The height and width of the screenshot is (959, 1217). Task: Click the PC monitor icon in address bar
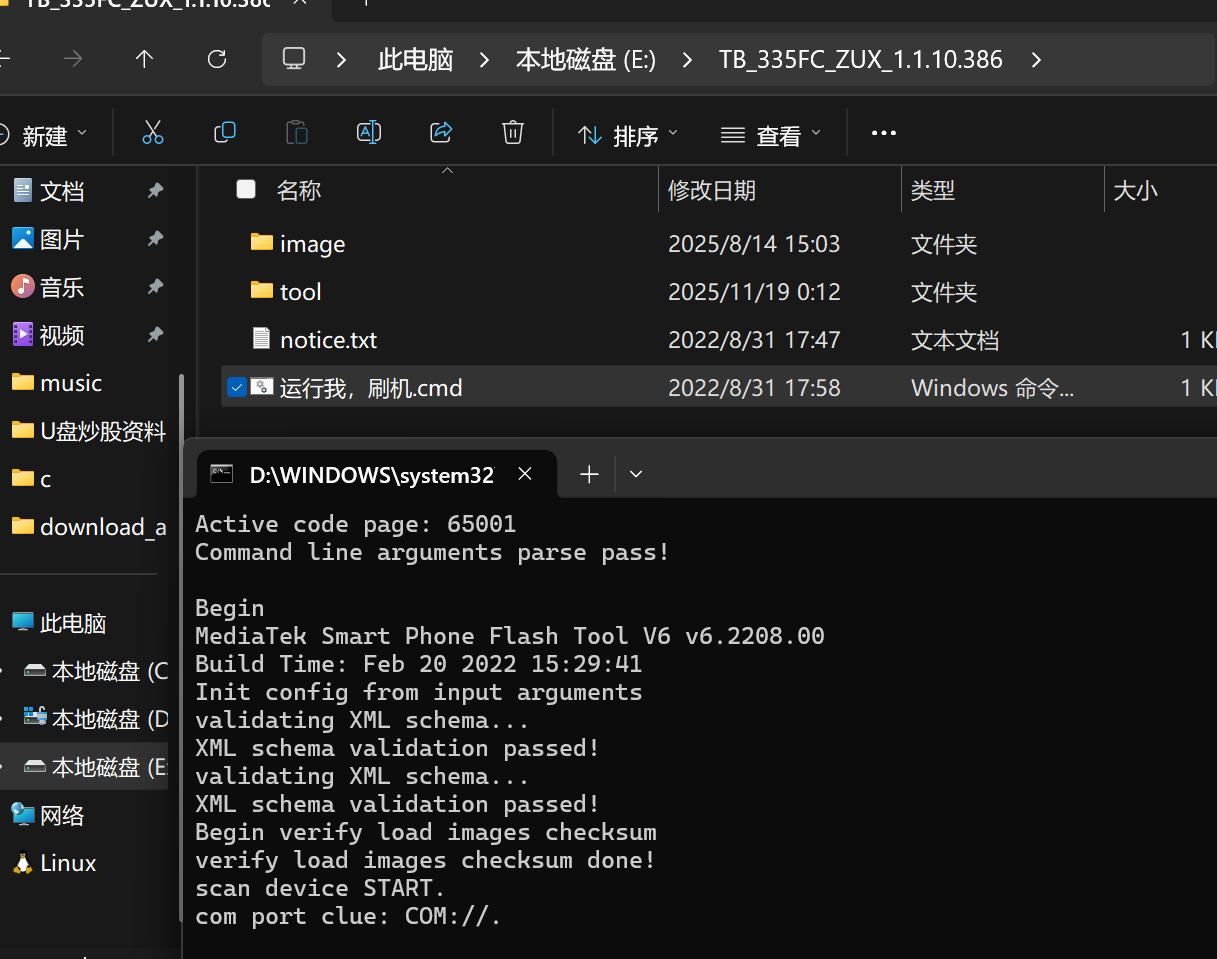[x=294, y=58]
